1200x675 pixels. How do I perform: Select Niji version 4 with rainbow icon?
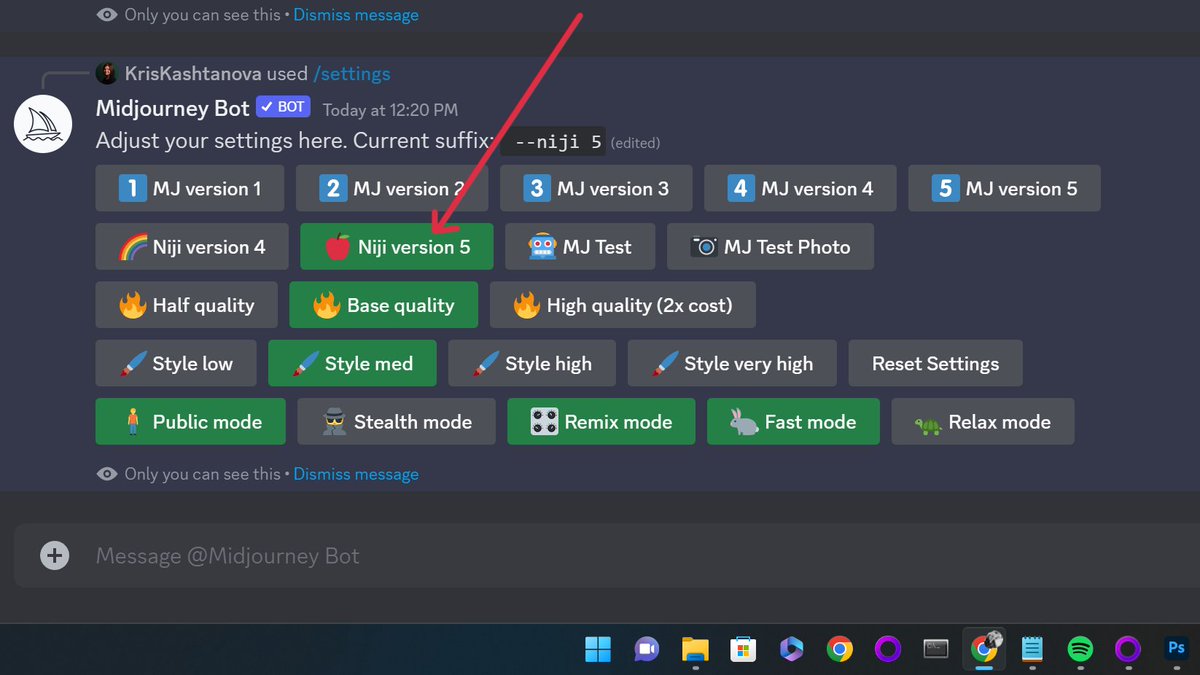[x=192, y=246]
